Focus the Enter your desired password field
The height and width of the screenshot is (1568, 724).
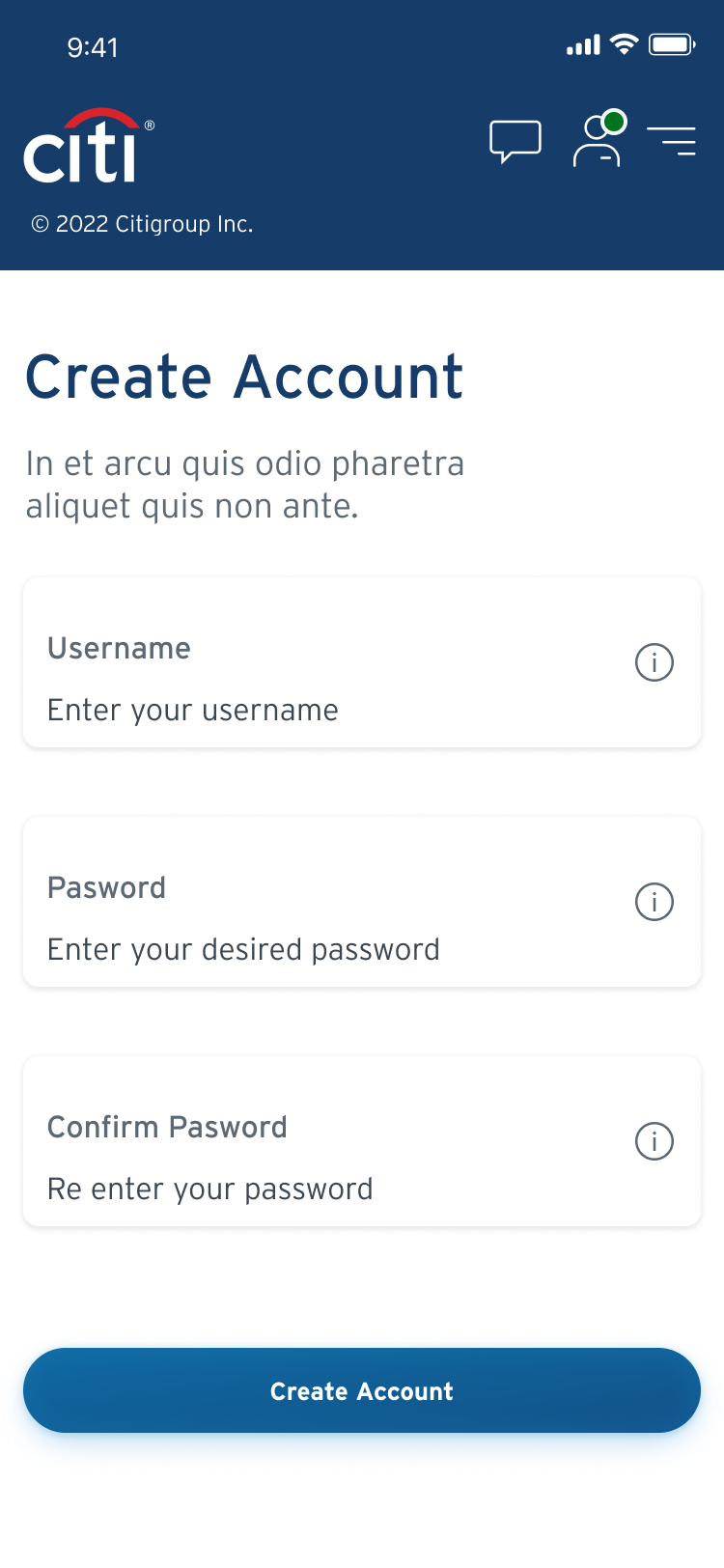coord(362,903)
